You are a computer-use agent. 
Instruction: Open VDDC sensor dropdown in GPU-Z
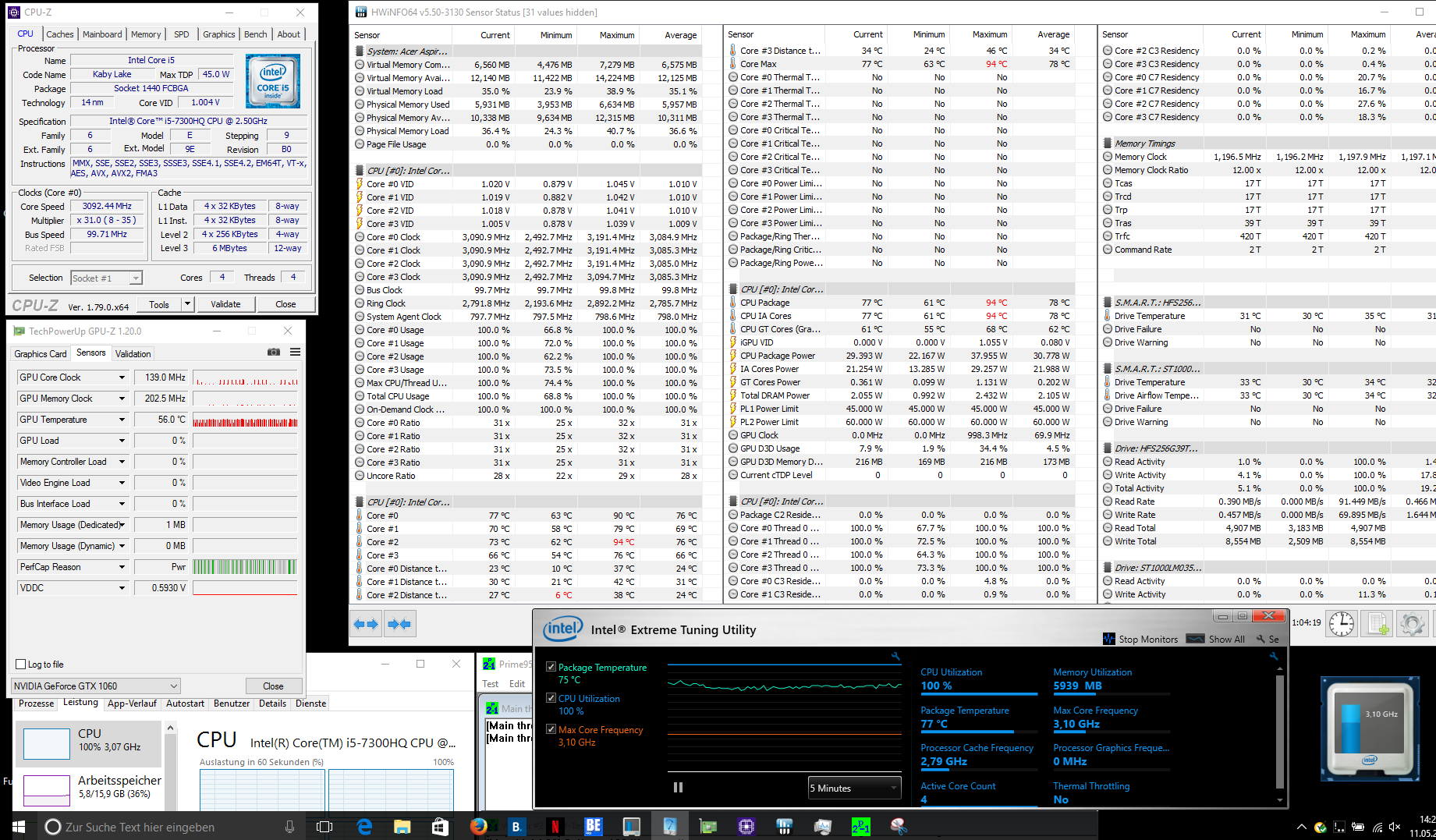(x=122, y=588)
